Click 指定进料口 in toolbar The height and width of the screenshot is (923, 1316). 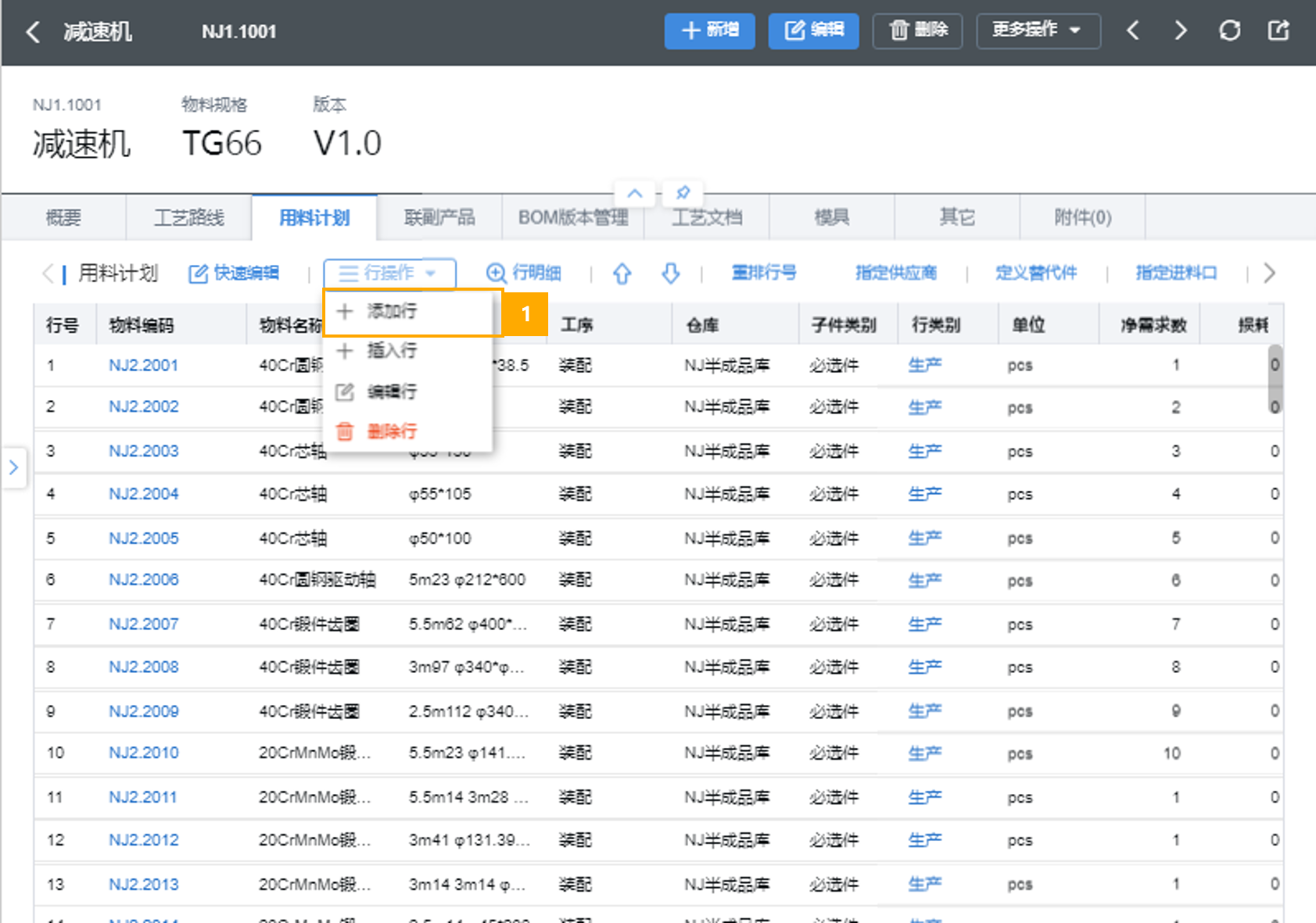1176,273
